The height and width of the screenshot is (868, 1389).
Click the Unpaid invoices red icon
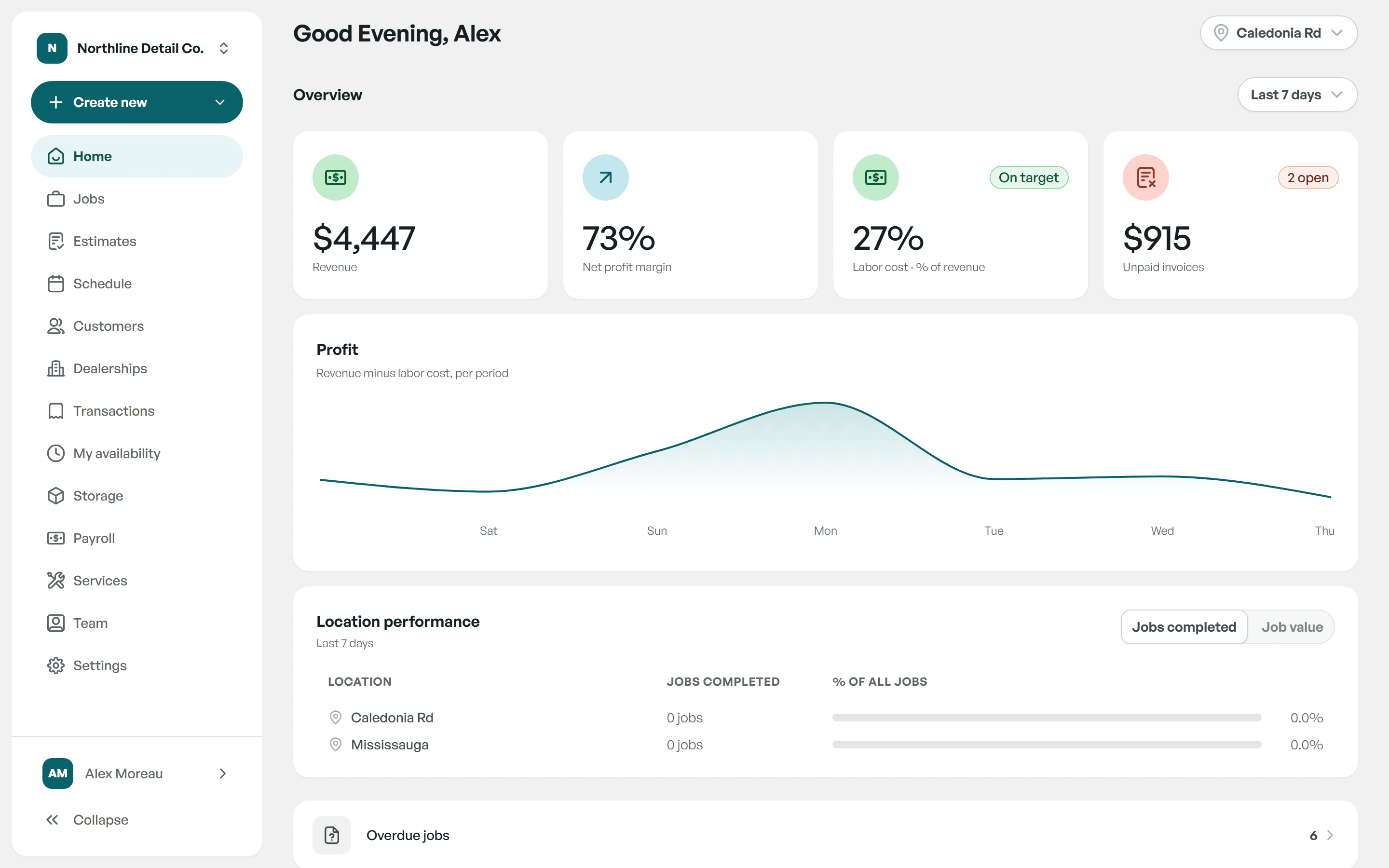pos(1145,177)
